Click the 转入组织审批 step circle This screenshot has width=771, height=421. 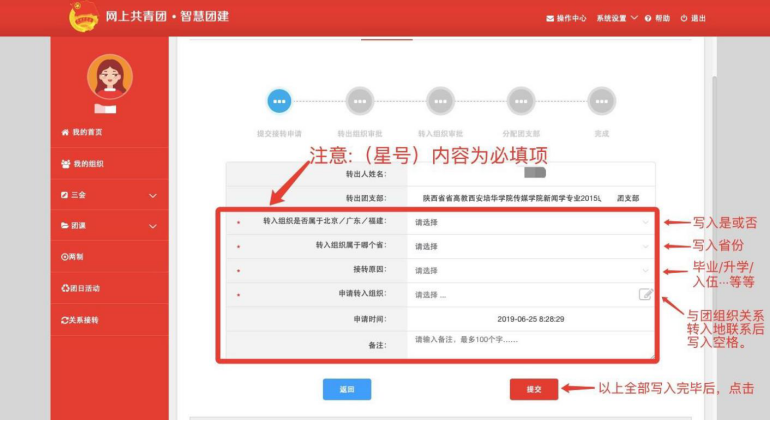point(440,100)
